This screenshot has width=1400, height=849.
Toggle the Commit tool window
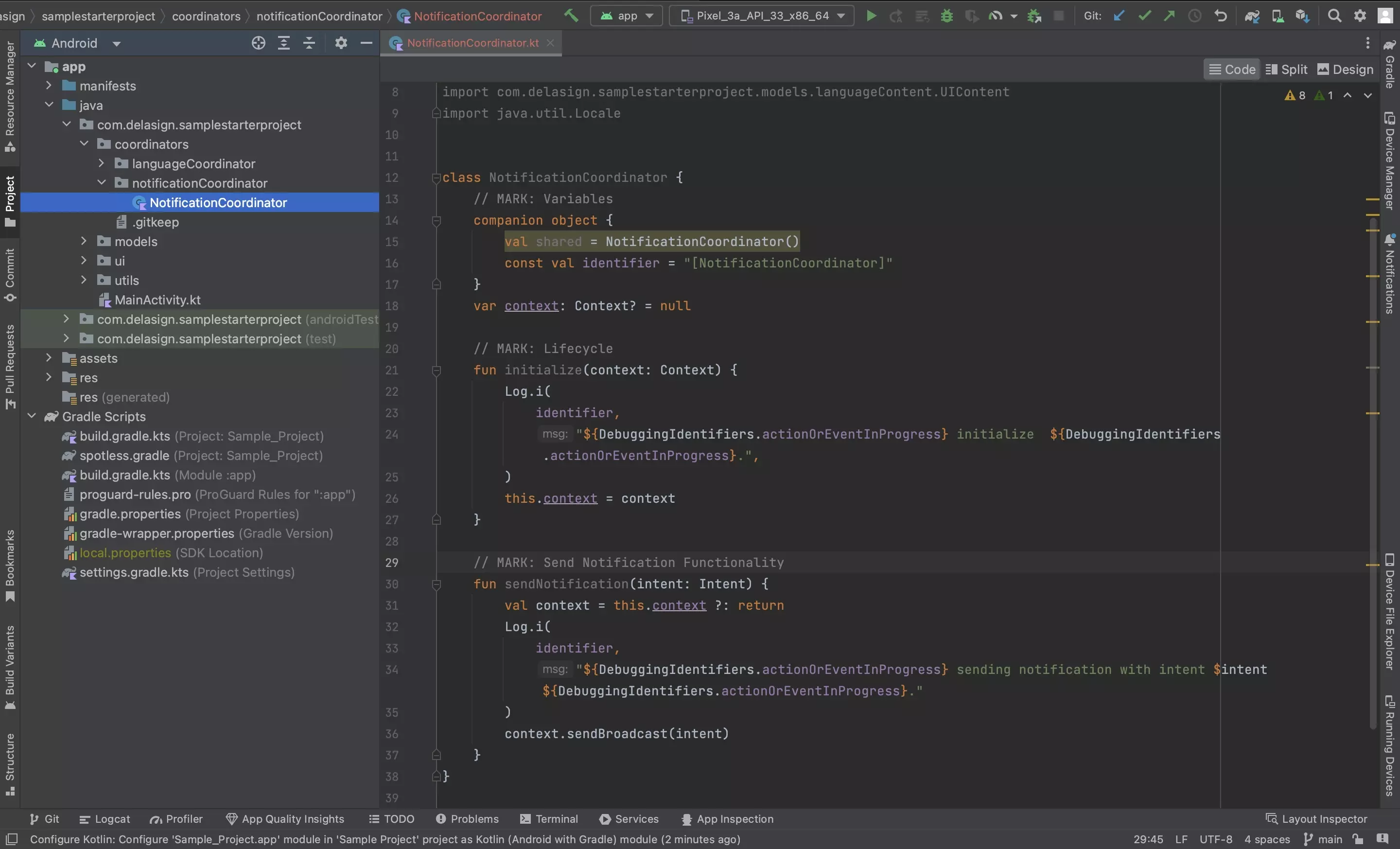point(10,274)
